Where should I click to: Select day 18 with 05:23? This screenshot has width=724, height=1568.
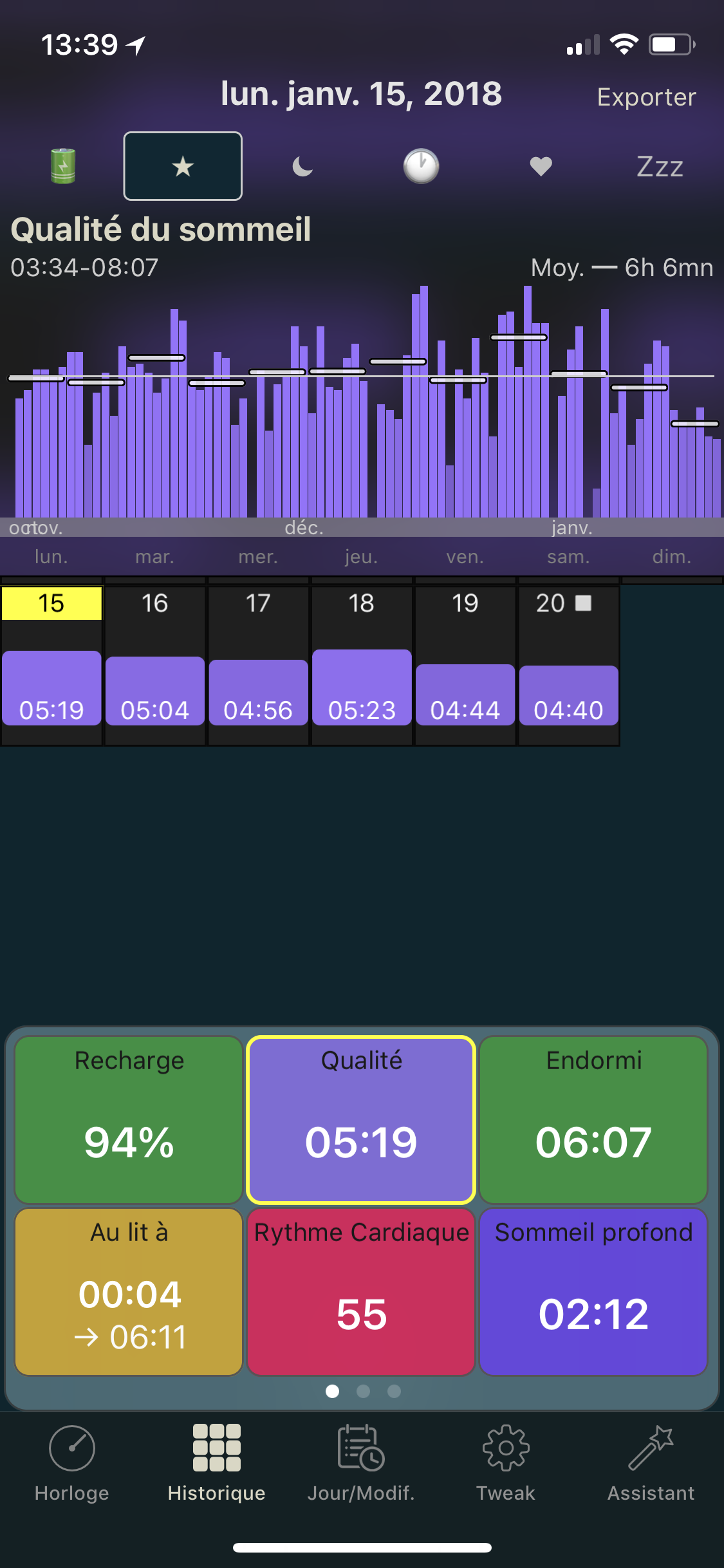[362, 664]
